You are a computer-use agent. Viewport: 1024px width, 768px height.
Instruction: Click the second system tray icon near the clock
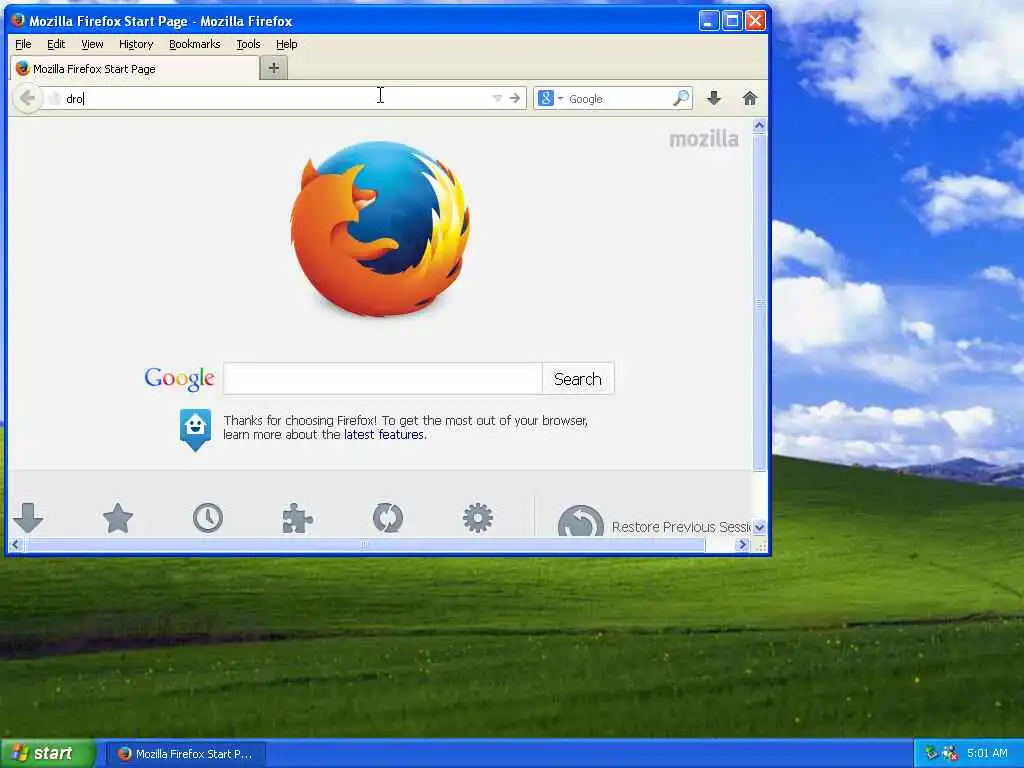(x=950, y=754)
